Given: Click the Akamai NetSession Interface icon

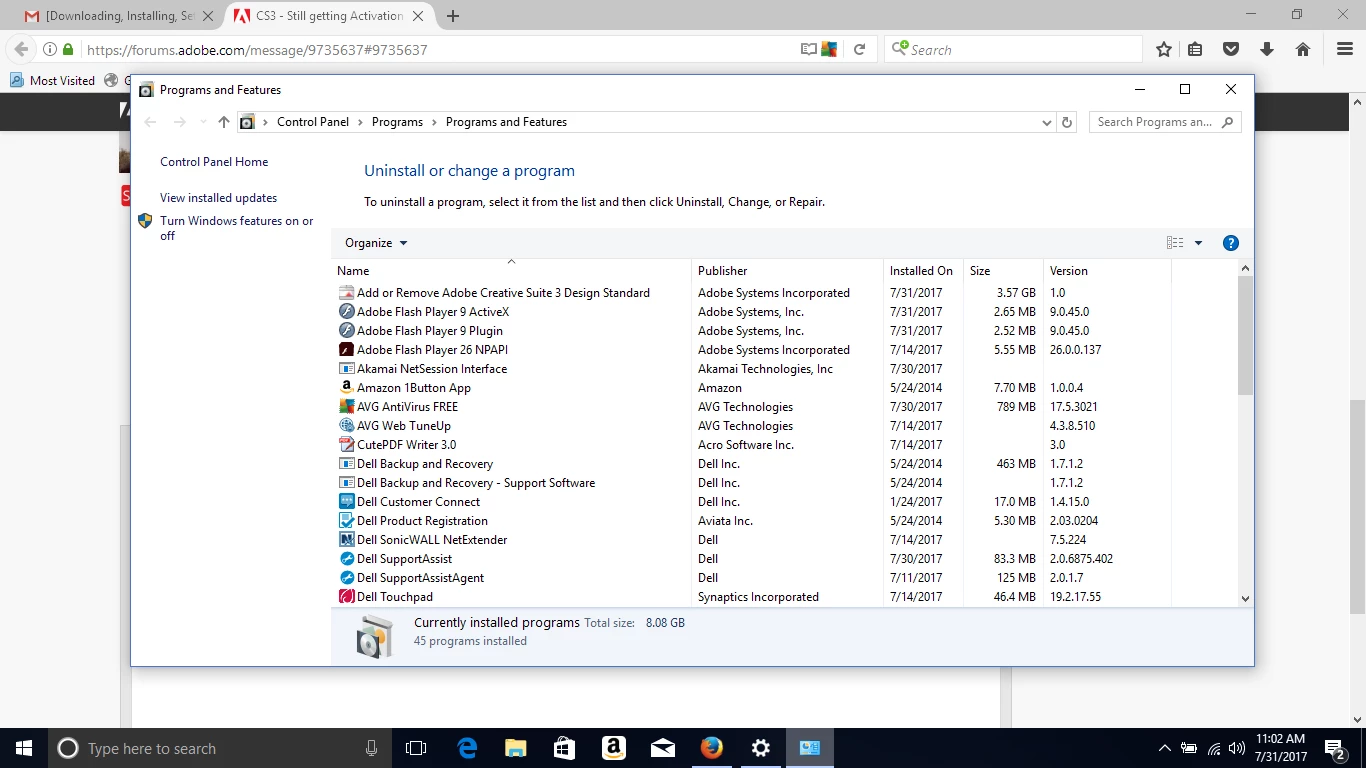Looking at the screenshot, I should click(x=346, y=369).
